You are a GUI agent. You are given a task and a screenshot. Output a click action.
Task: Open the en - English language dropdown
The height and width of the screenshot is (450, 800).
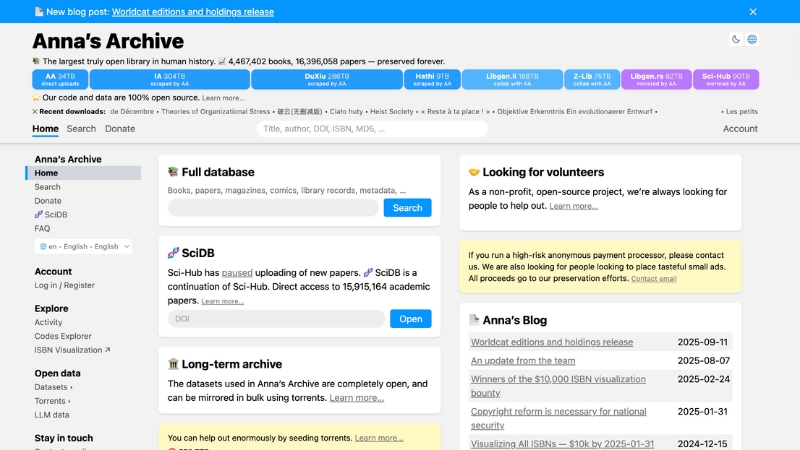[x=83, y=246]
